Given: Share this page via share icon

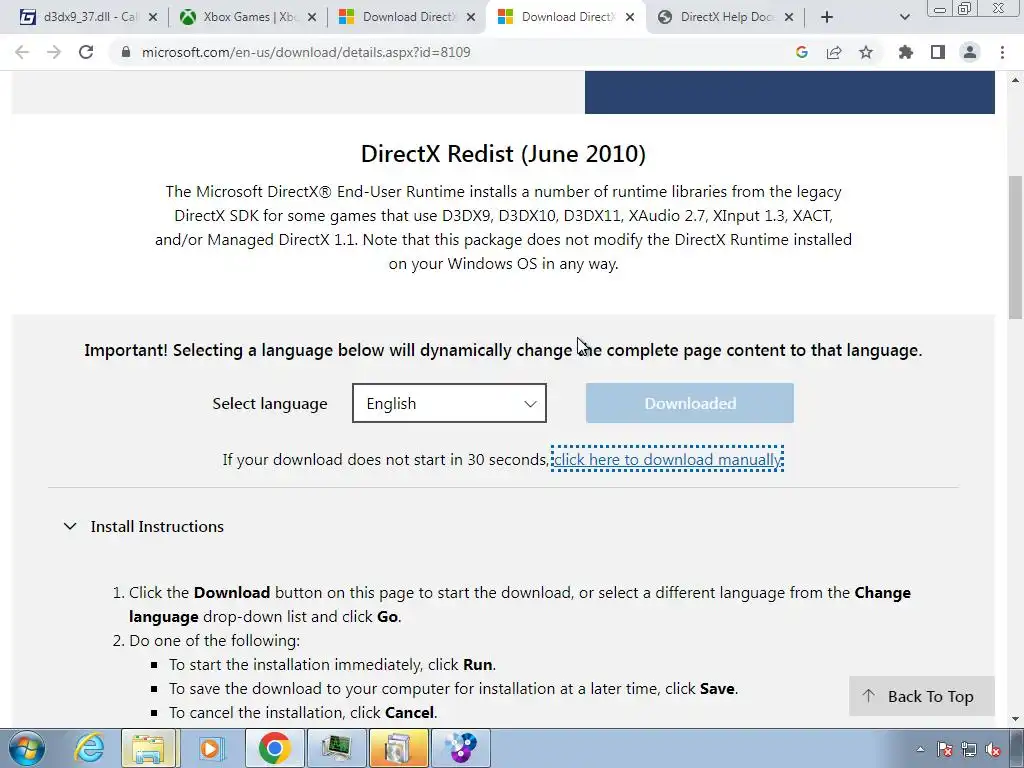Looking at the screenshot, I should (834, 52).
